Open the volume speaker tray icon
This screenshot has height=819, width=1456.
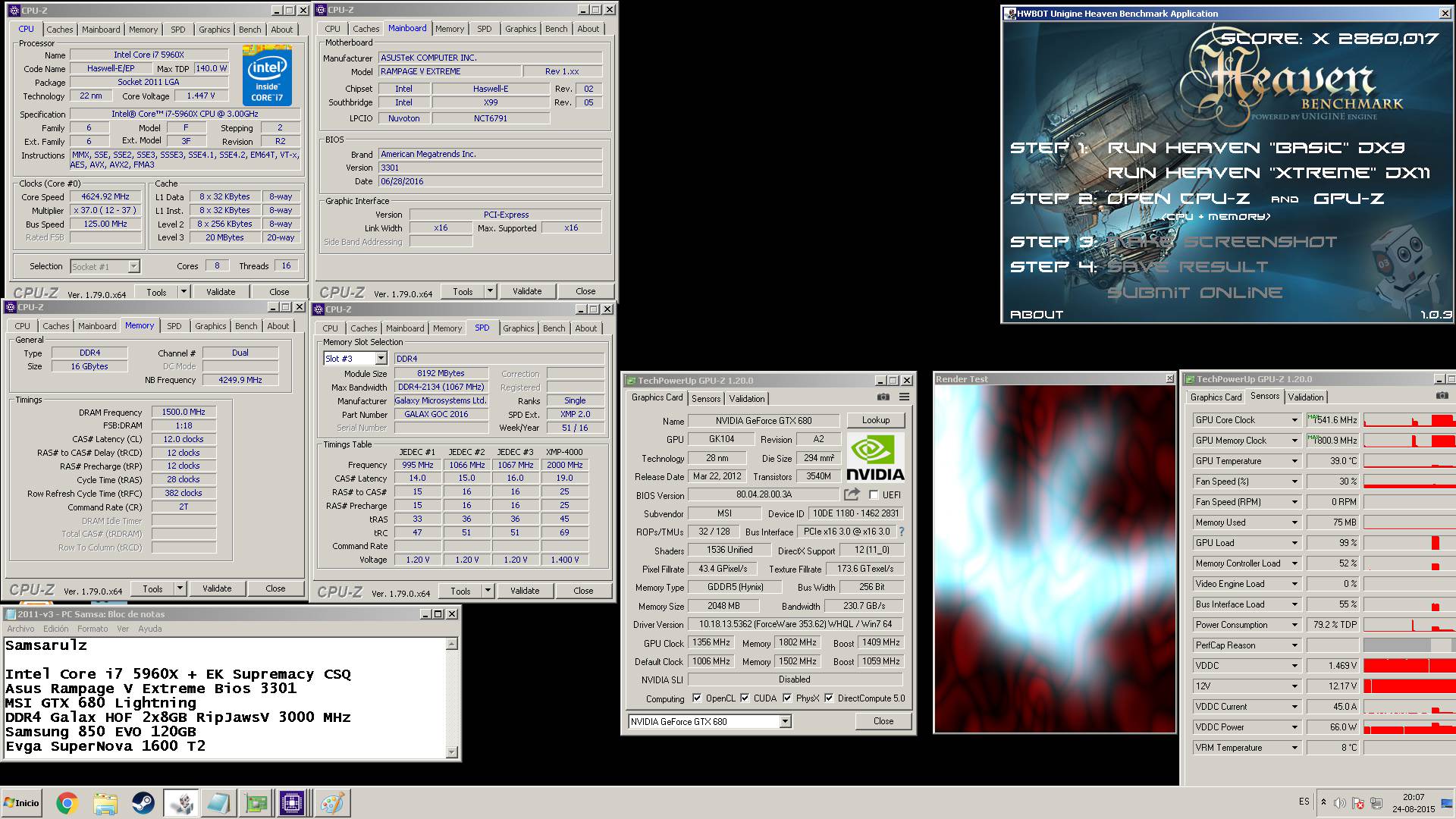pos(1340,803)
